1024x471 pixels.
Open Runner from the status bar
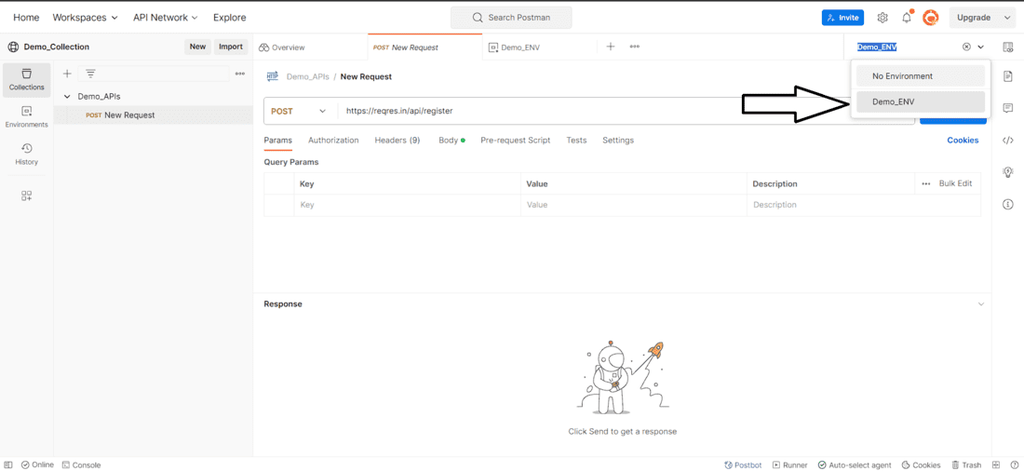790,465
